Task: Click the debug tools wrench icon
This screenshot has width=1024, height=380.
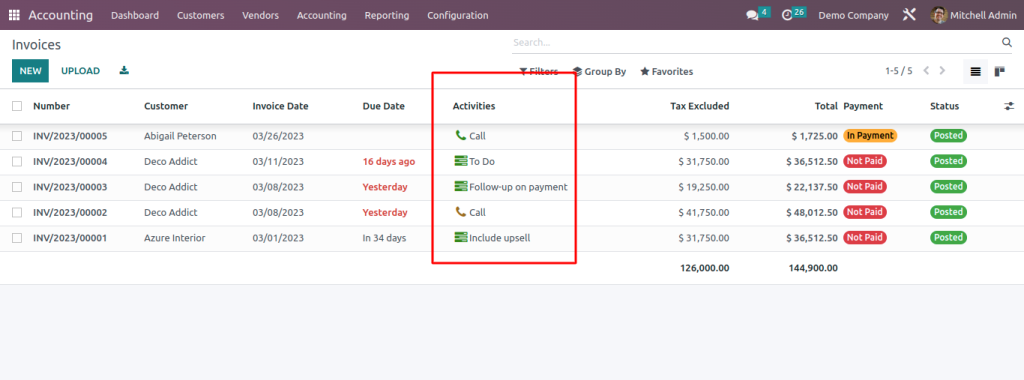Action: (x=909, y=14)
